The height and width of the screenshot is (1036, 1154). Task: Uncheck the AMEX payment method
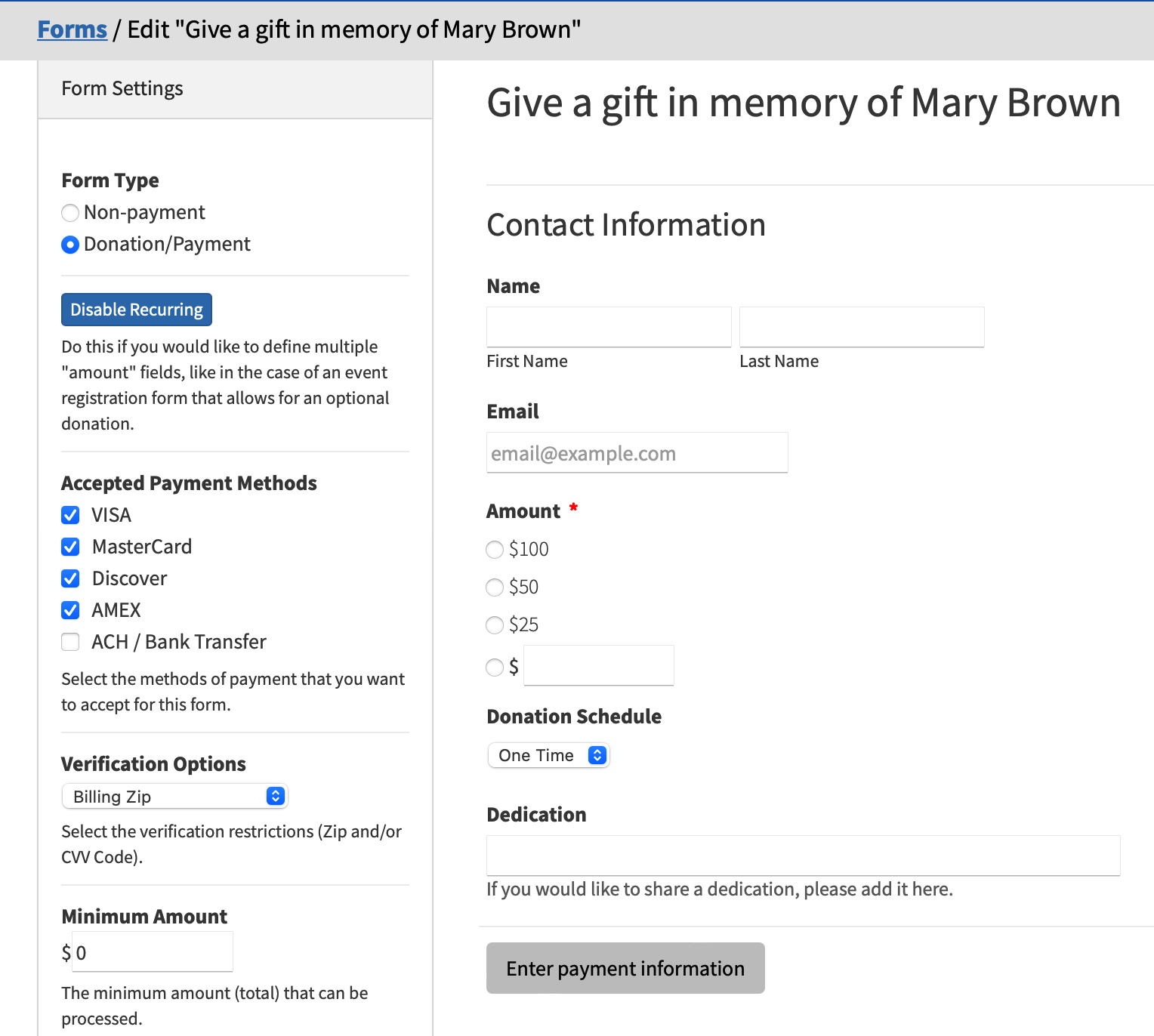(70, 610)
